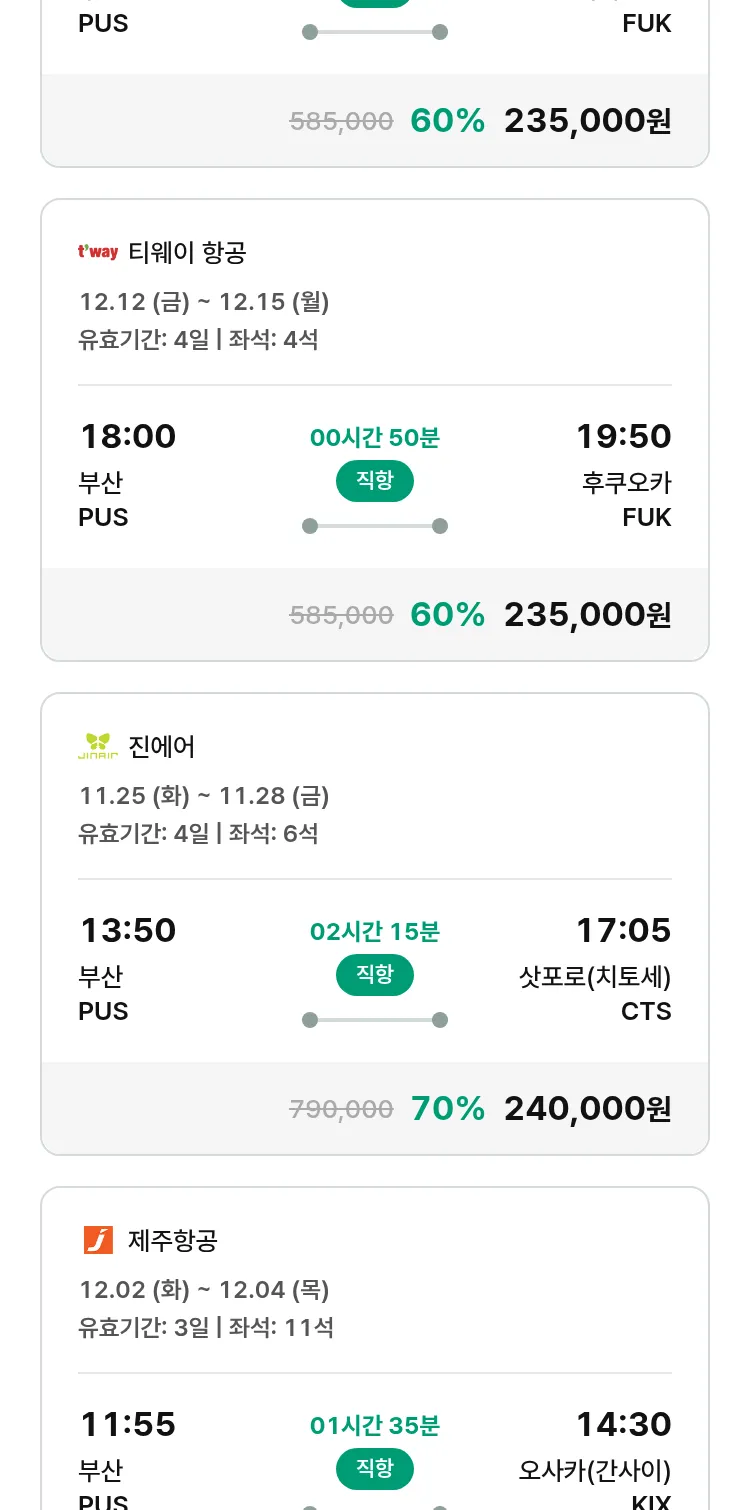Tap the 직항 badge on the Sapporo flight

[374, 975]
